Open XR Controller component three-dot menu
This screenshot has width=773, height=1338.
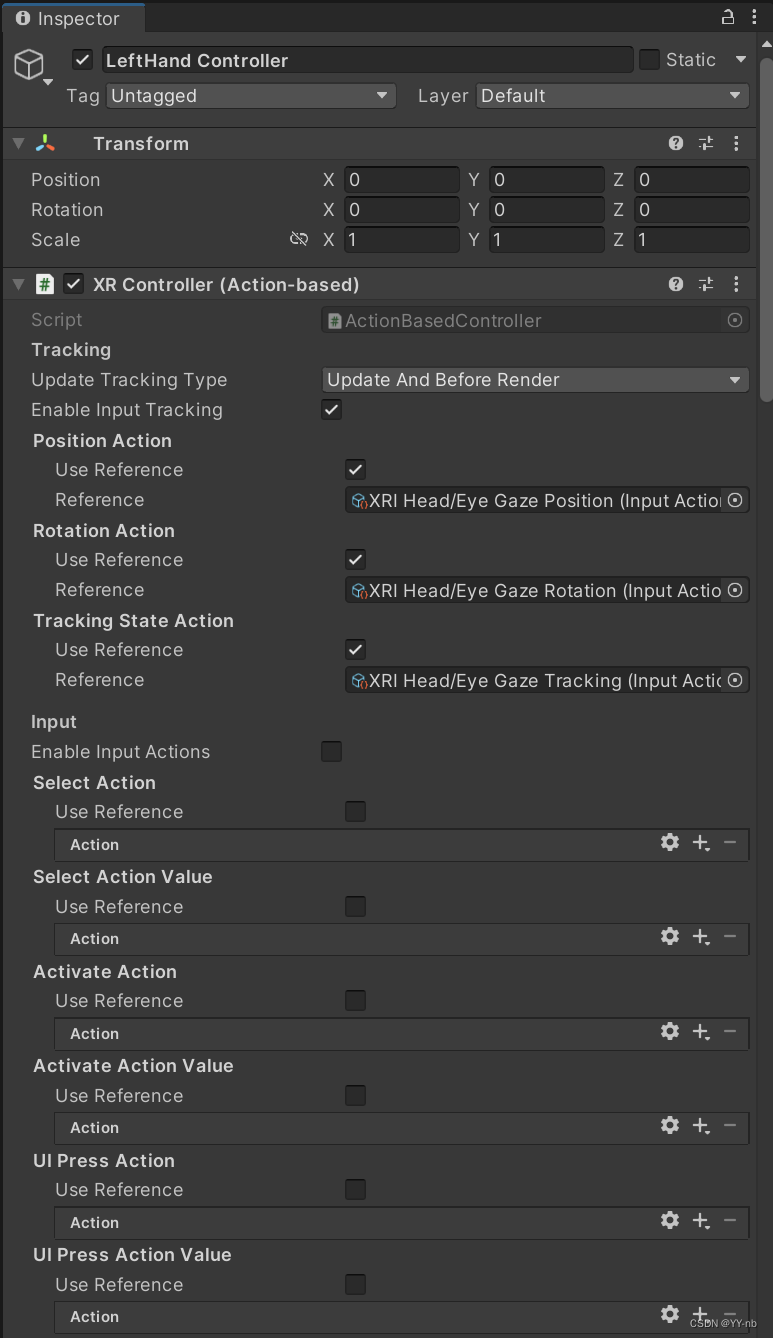737,284
